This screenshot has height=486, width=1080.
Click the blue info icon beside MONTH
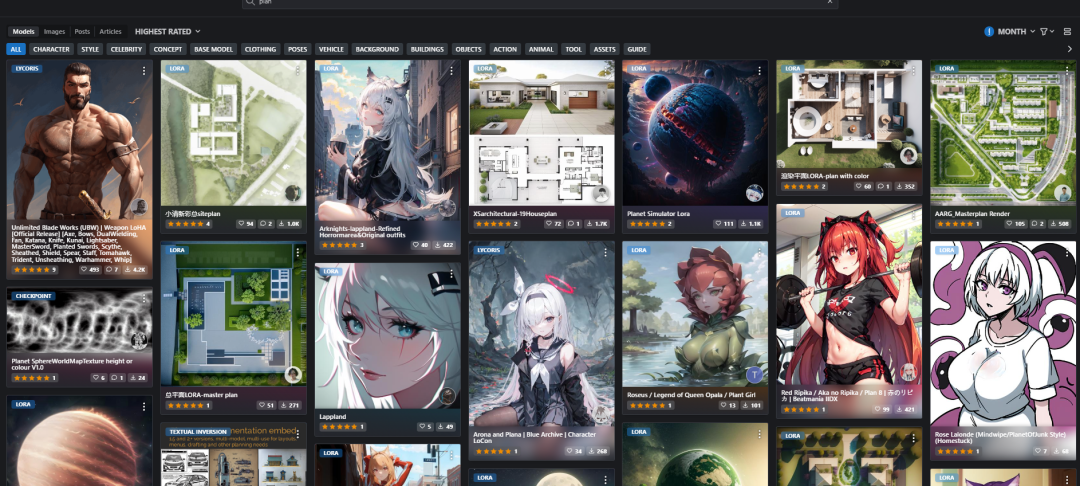(x=989, y=32)
